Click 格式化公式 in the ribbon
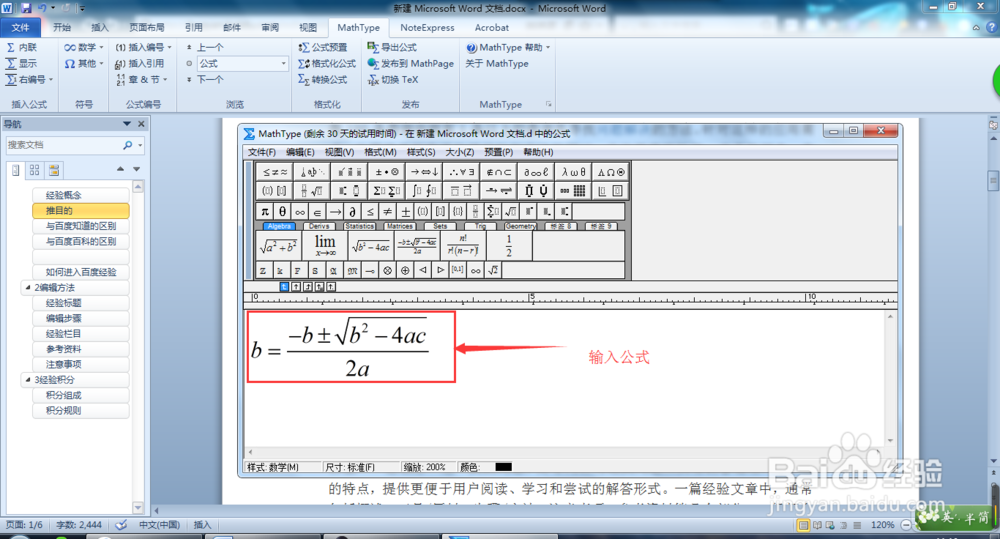The image size is (1000, 539). point(327,63)
